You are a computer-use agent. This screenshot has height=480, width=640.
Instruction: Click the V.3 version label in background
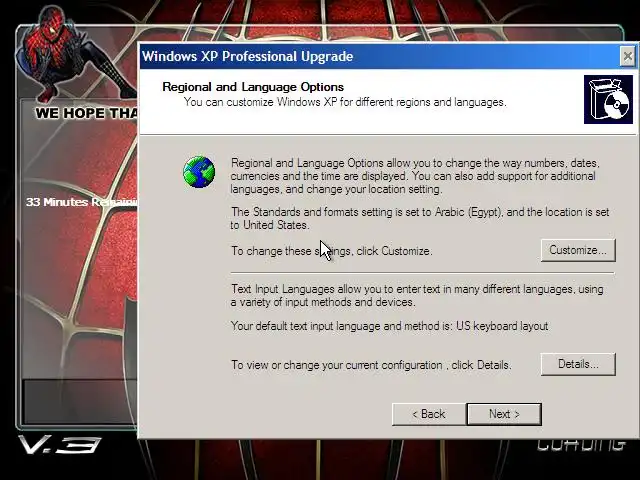pos(59,445)
